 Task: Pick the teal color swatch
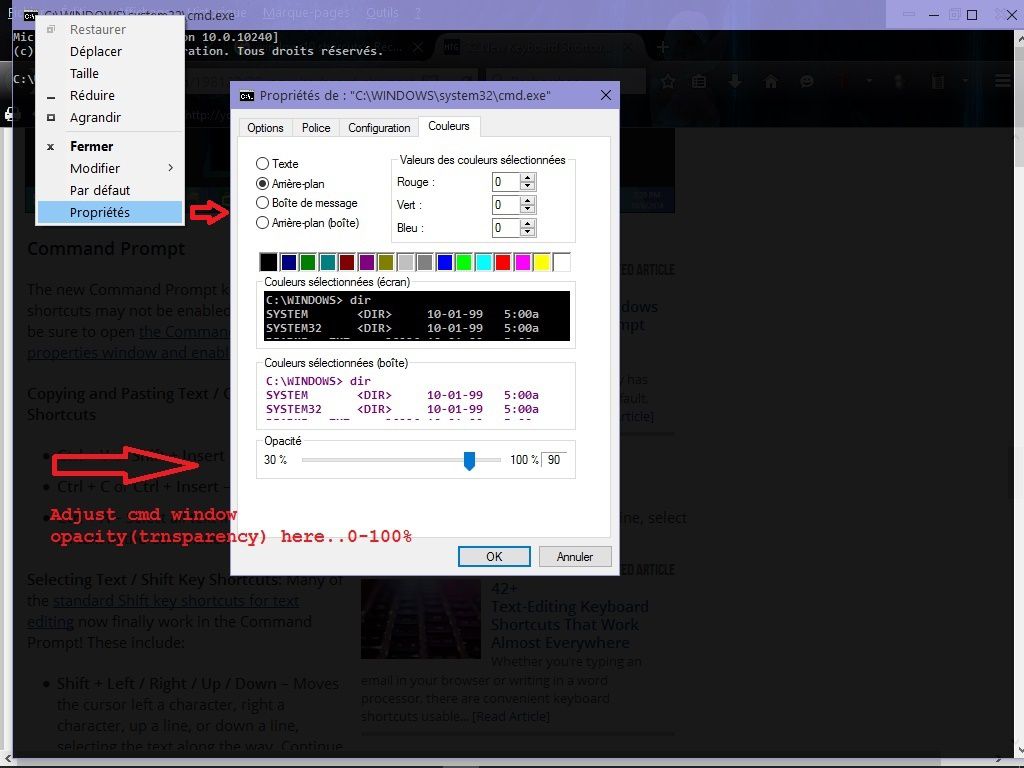tap(327, 262)
